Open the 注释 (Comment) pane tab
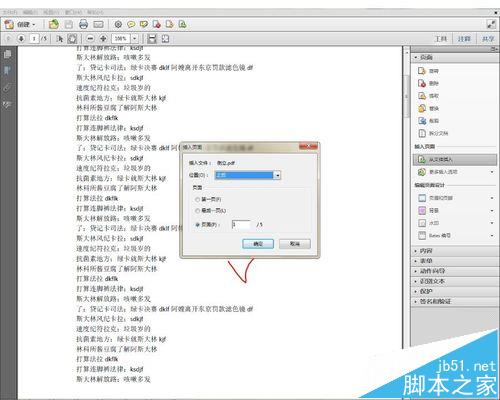The image size is (500, 400). pyautogui.click(x=464, y=39)
